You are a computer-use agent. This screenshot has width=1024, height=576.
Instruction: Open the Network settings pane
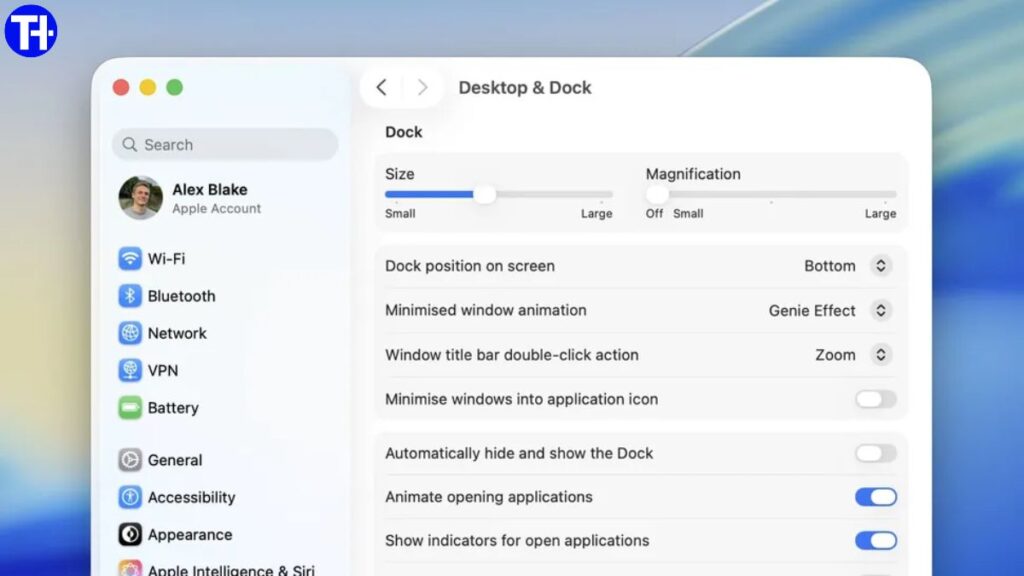[x=131, y=333]
